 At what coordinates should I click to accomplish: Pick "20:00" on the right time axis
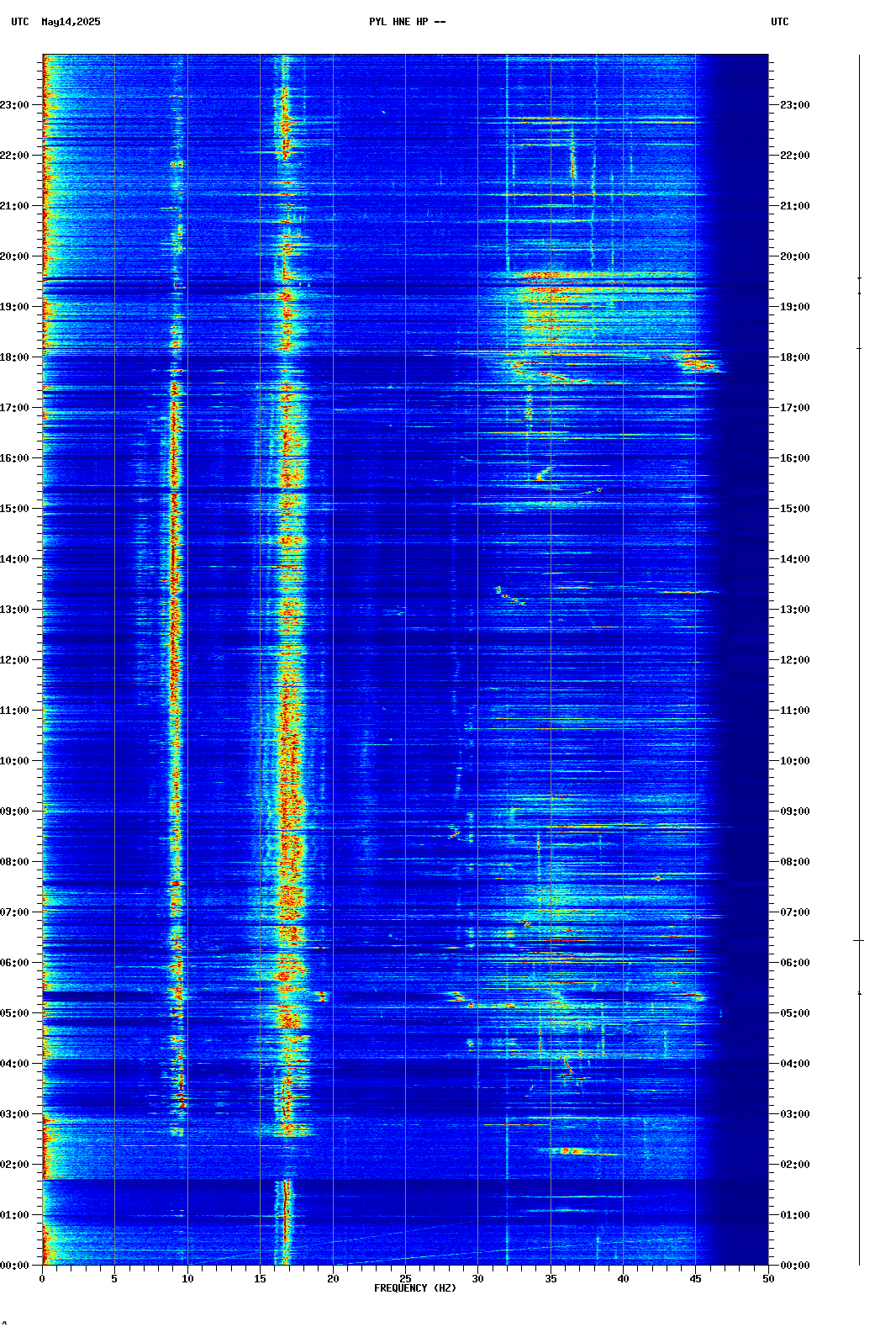pyautogui.click(x=795, y=256)
